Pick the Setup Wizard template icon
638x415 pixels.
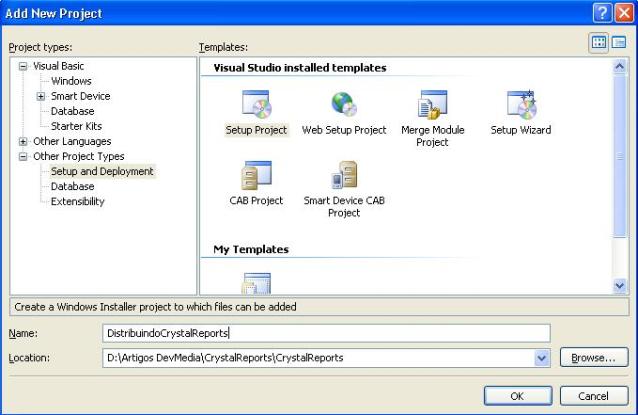coord(520,105)
